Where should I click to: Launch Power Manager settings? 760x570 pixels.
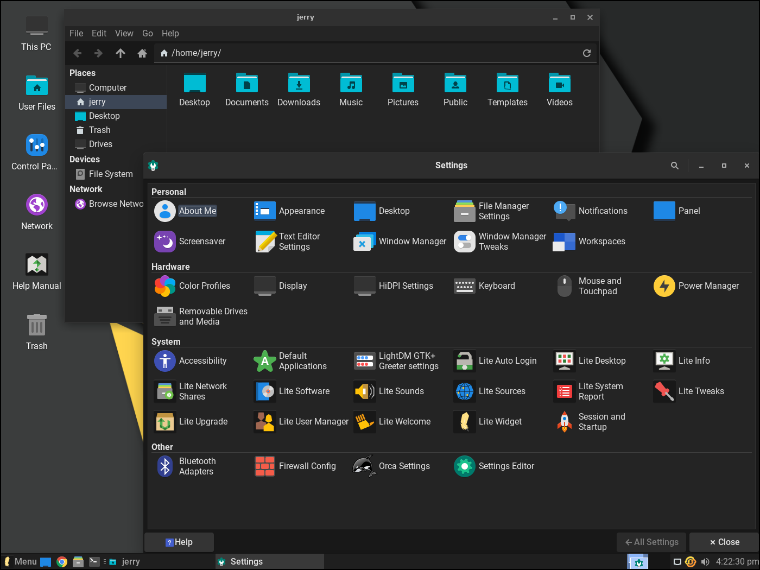click(x=696, y=286)
